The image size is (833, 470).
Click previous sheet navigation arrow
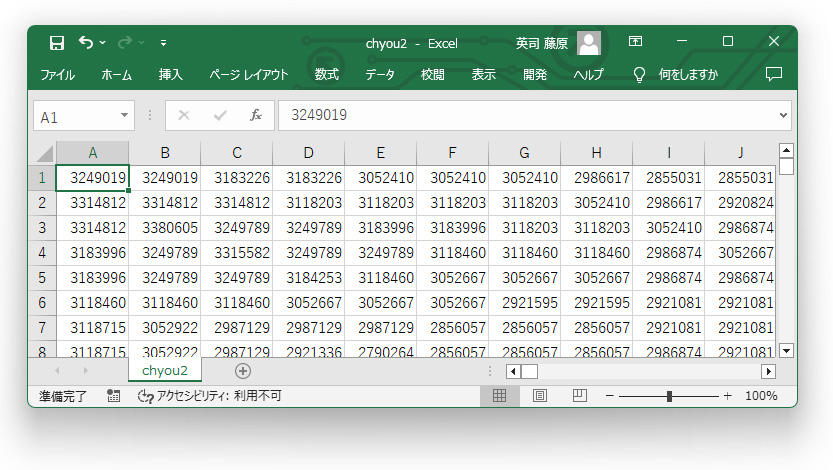[x=57, y=371]
